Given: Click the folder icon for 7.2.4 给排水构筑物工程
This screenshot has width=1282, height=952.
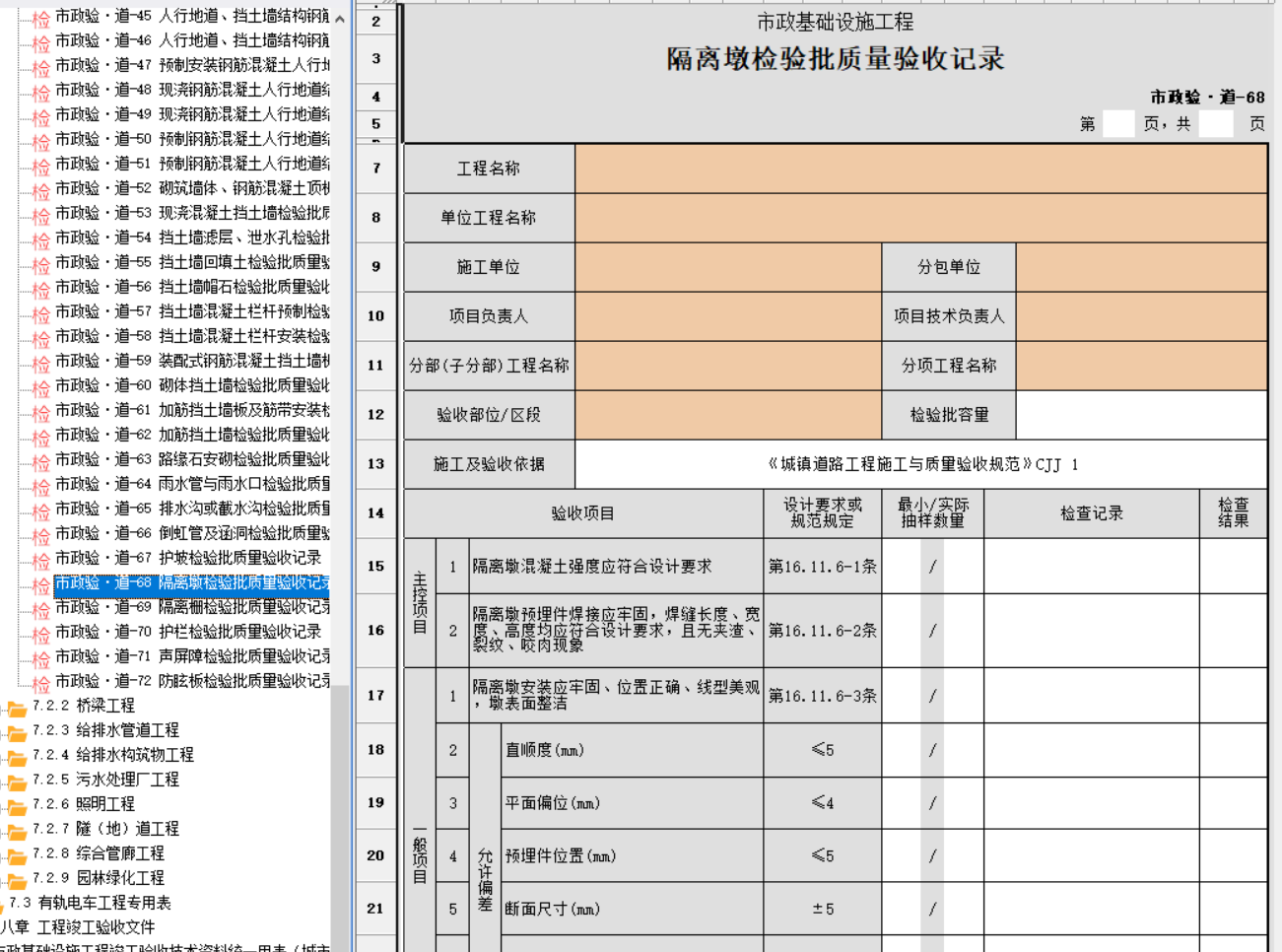Looking at the screenshot, I should (17, 757).
